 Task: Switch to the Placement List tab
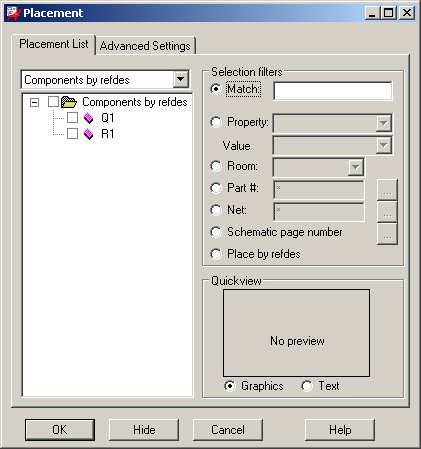(54, 44)
